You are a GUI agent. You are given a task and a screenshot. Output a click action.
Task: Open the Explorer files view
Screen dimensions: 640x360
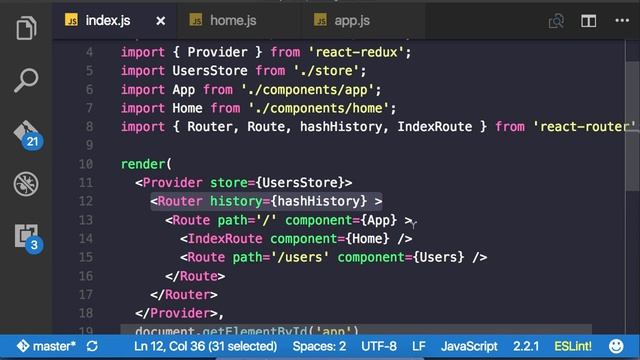pyautogui.click(x=26, y=28)
